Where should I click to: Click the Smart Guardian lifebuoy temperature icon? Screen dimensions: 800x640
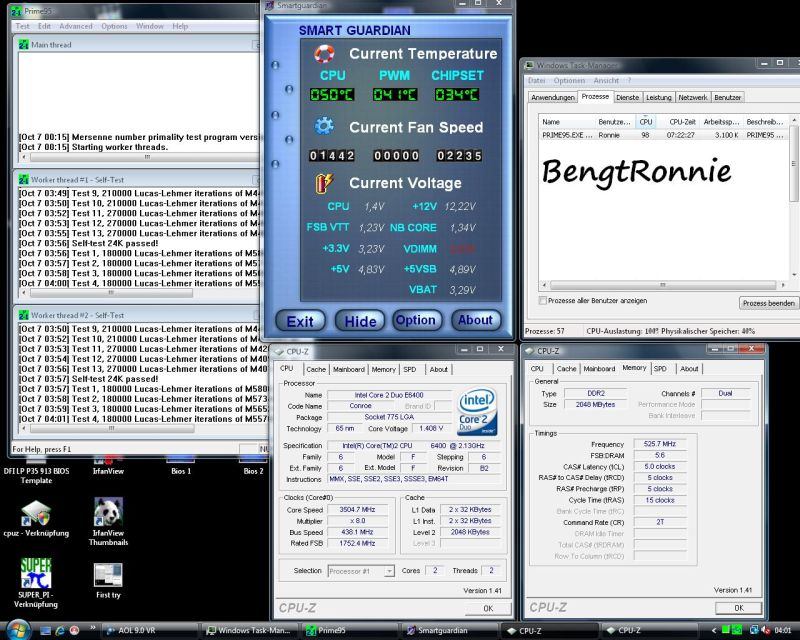(x=324, y=54)
